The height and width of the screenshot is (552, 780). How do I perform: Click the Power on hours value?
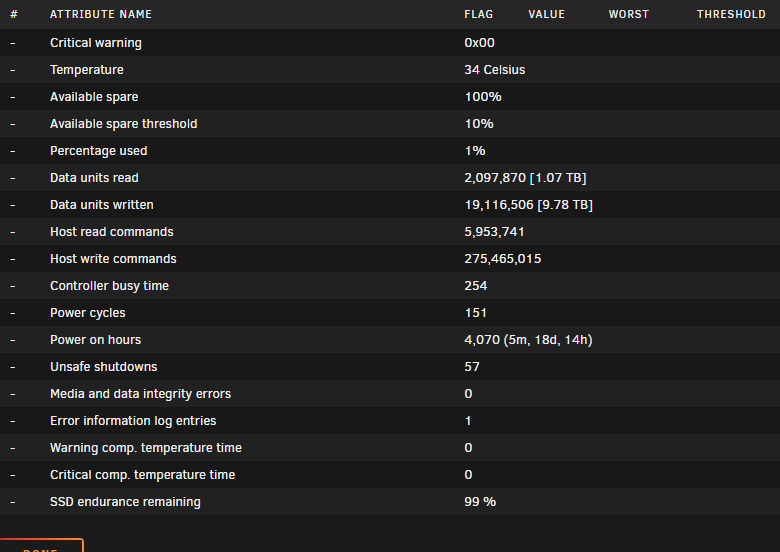(x=528, y=340)
